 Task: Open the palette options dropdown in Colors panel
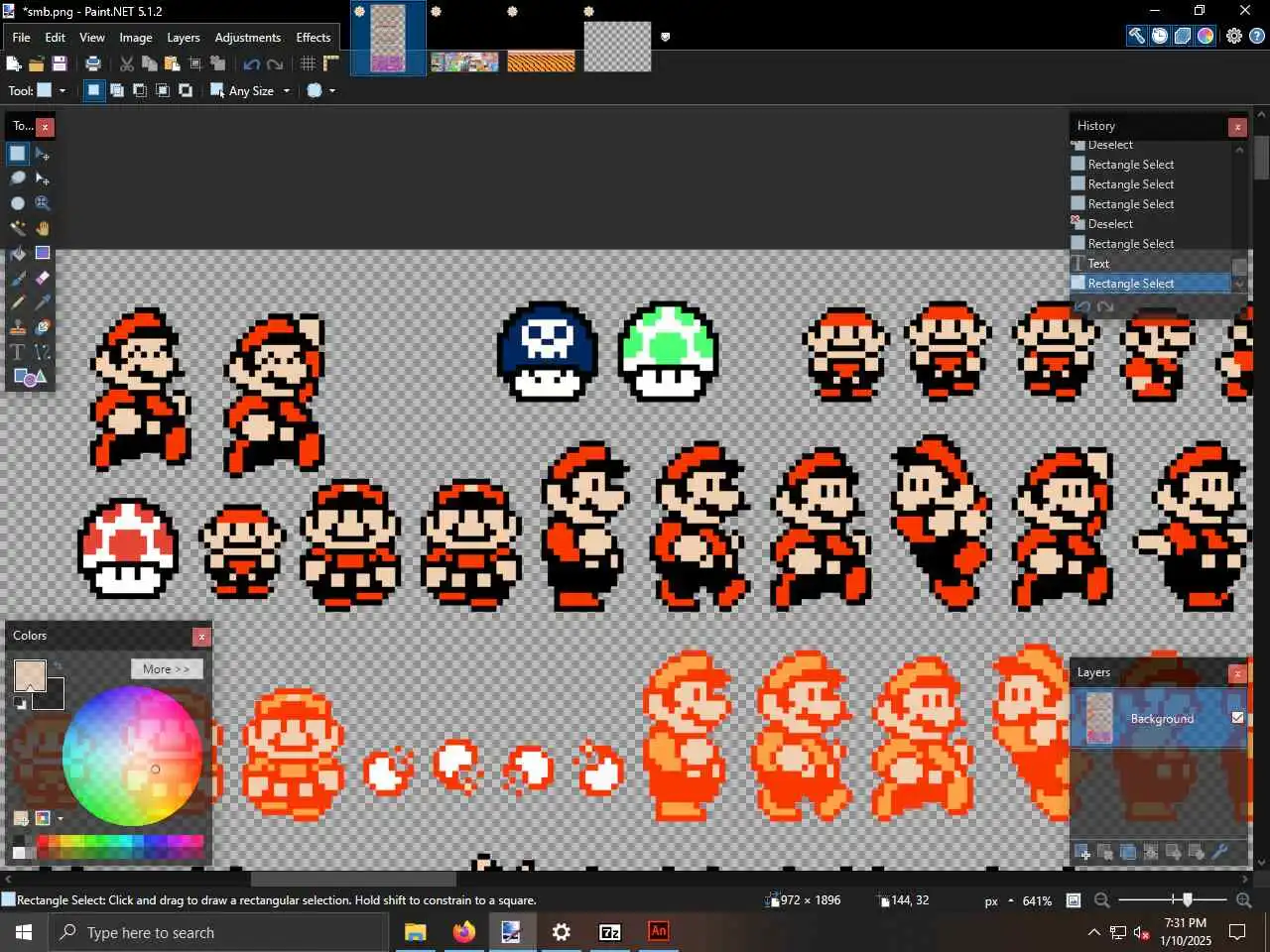(x=61, y=818)
